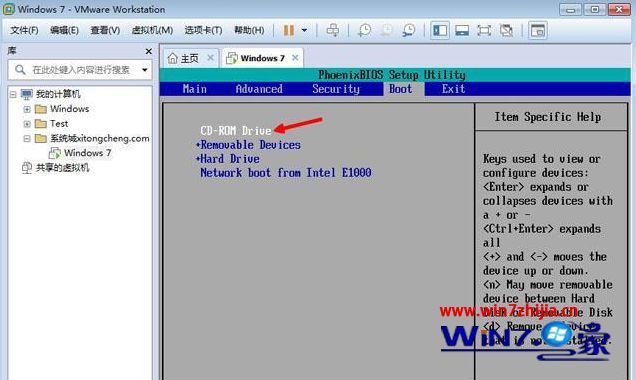
Task: Select the 系统城xitongcheng.com folder
Action: coord(99,138)
